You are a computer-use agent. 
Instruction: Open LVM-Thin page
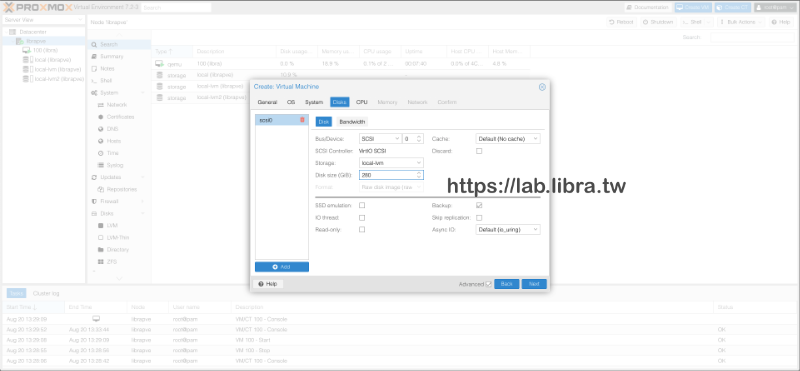(119, 238)
